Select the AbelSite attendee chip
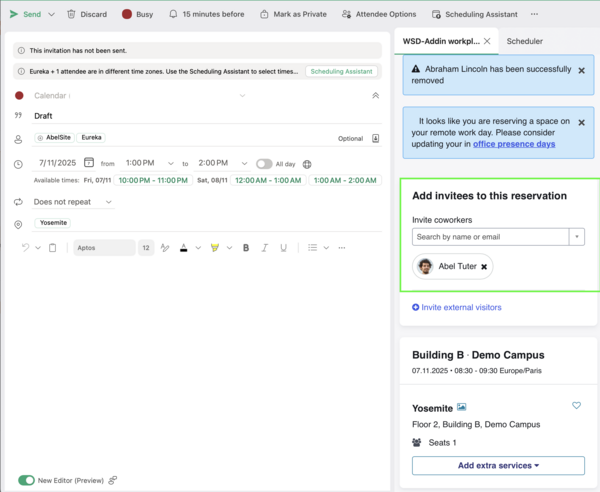Image resolution: width=600 pixels, height=492 pixels. pyautogui.click(x=54, y=137)
